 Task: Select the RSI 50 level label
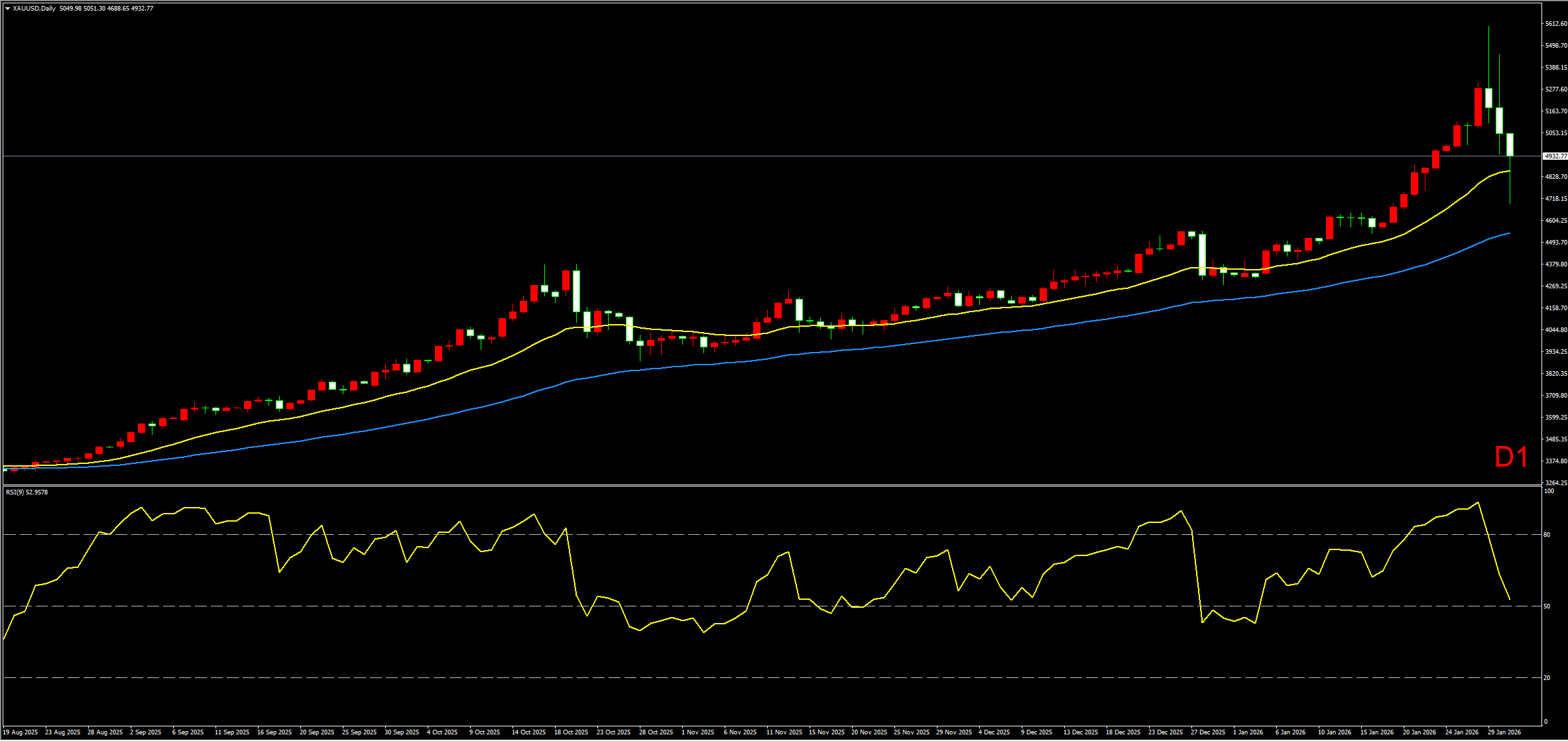(1547, 606)
